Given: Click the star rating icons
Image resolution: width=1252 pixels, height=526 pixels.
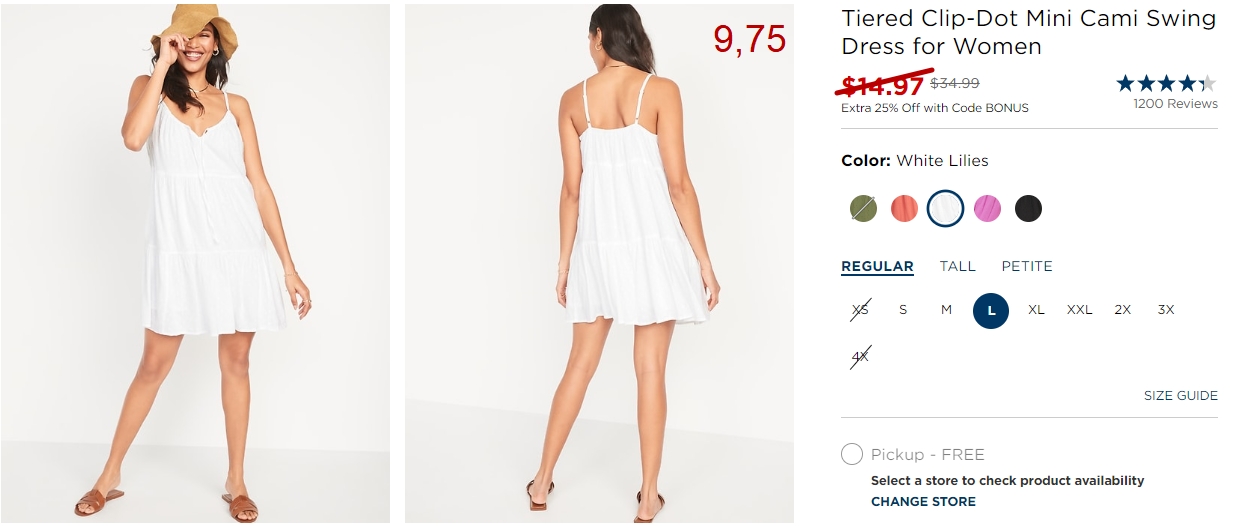Looking at the screenshot, I should pos(1167,83).
